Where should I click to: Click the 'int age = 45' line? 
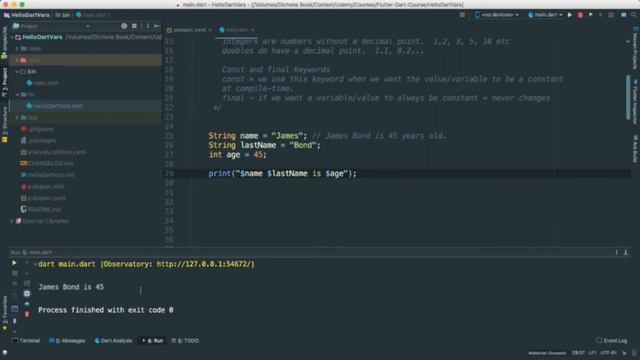[238, 155]
